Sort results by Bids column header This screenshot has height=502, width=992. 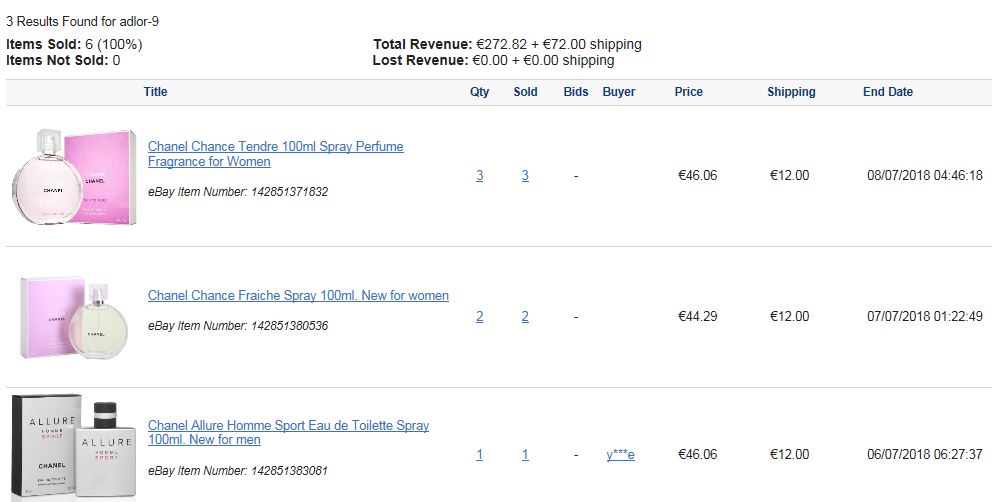click(x=576, y=92)
